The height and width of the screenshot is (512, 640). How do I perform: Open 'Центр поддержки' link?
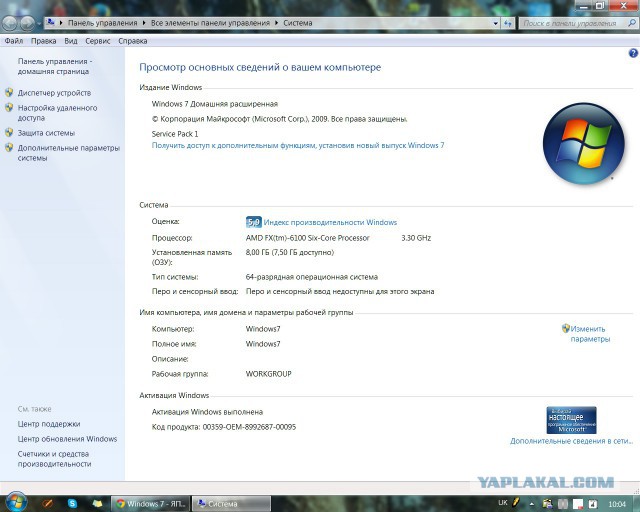tap(49, 424)
